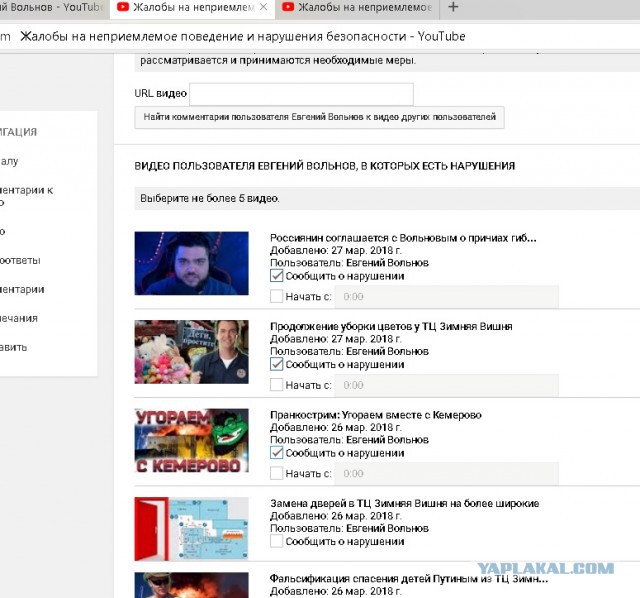The image size is (640, 598).
Task: Click title Россиянин соглашается с Вольновым о причинах
Action: click(403, 238)
